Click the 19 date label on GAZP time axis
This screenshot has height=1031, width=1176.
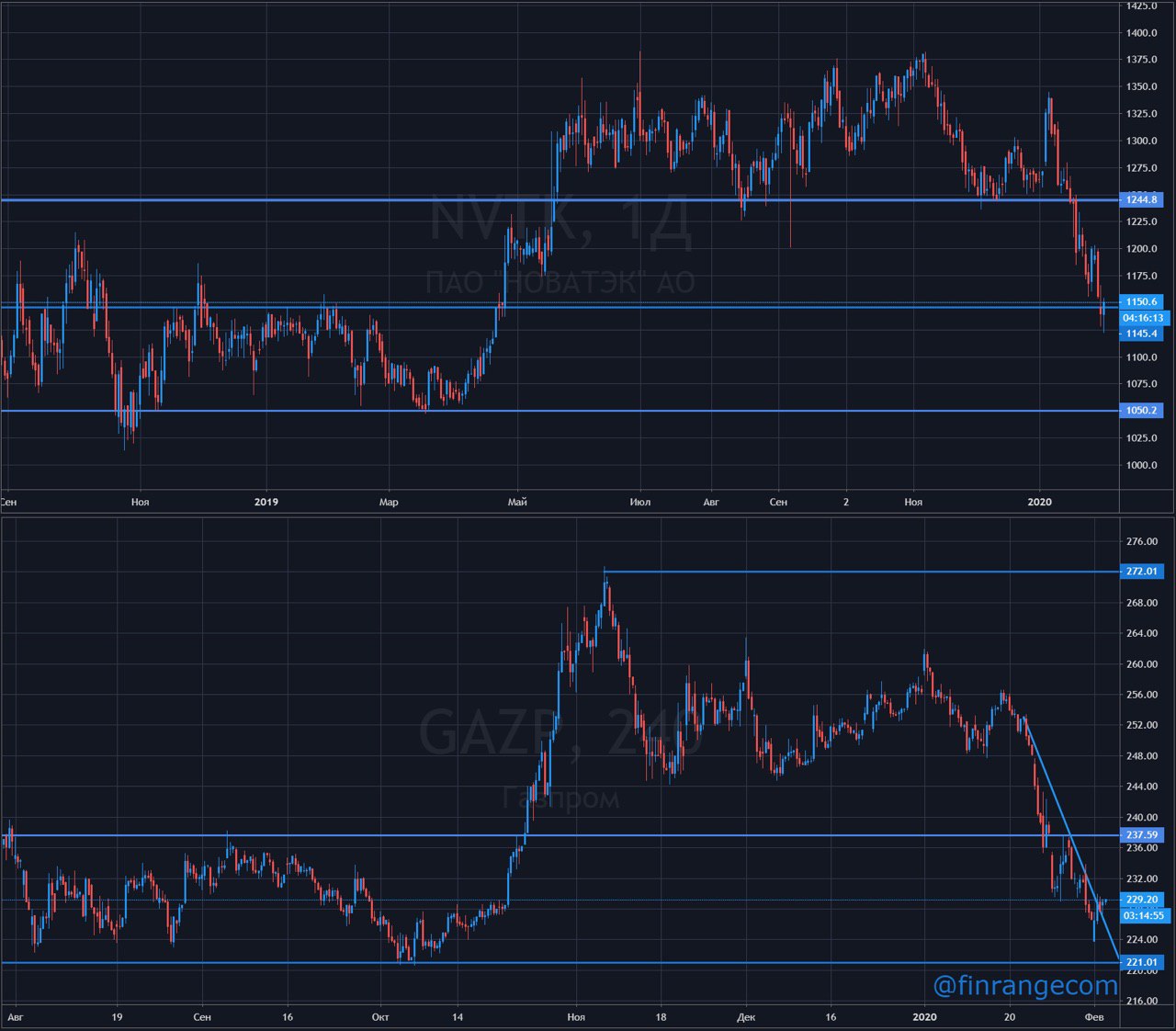(x=117, y=1017)
